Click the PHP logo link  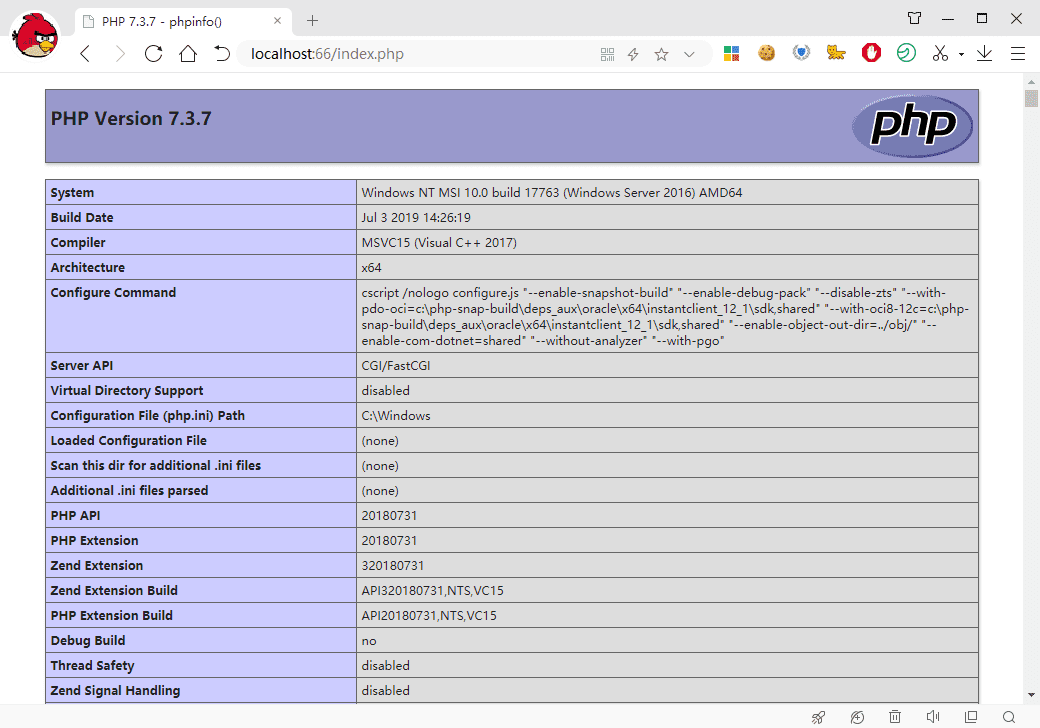912,126
